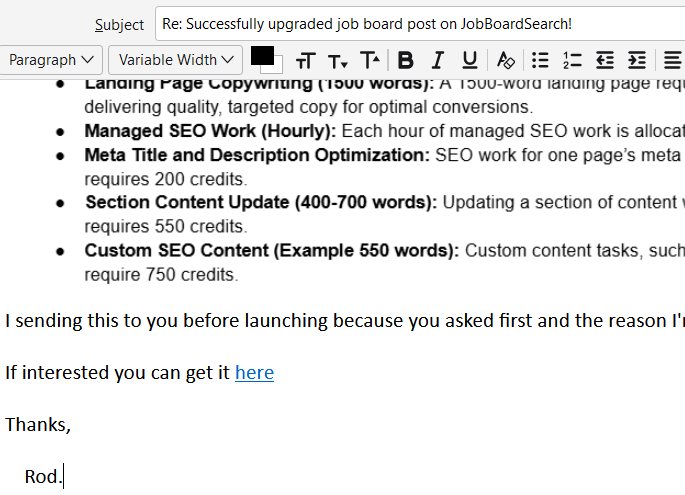
Task: Open the text alignment icon
Action: (673, 60)
